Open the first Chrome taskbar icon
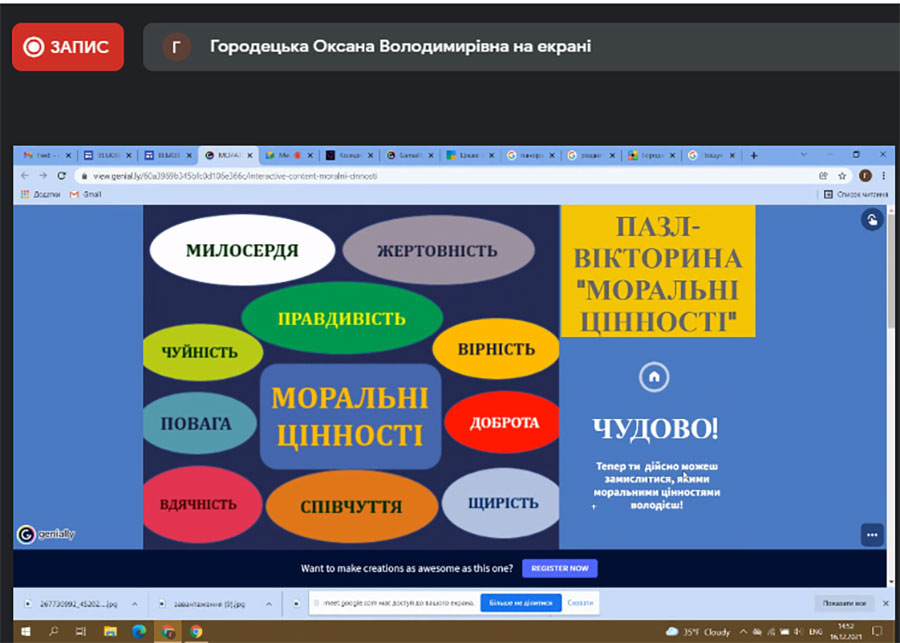 click(168, 632)
